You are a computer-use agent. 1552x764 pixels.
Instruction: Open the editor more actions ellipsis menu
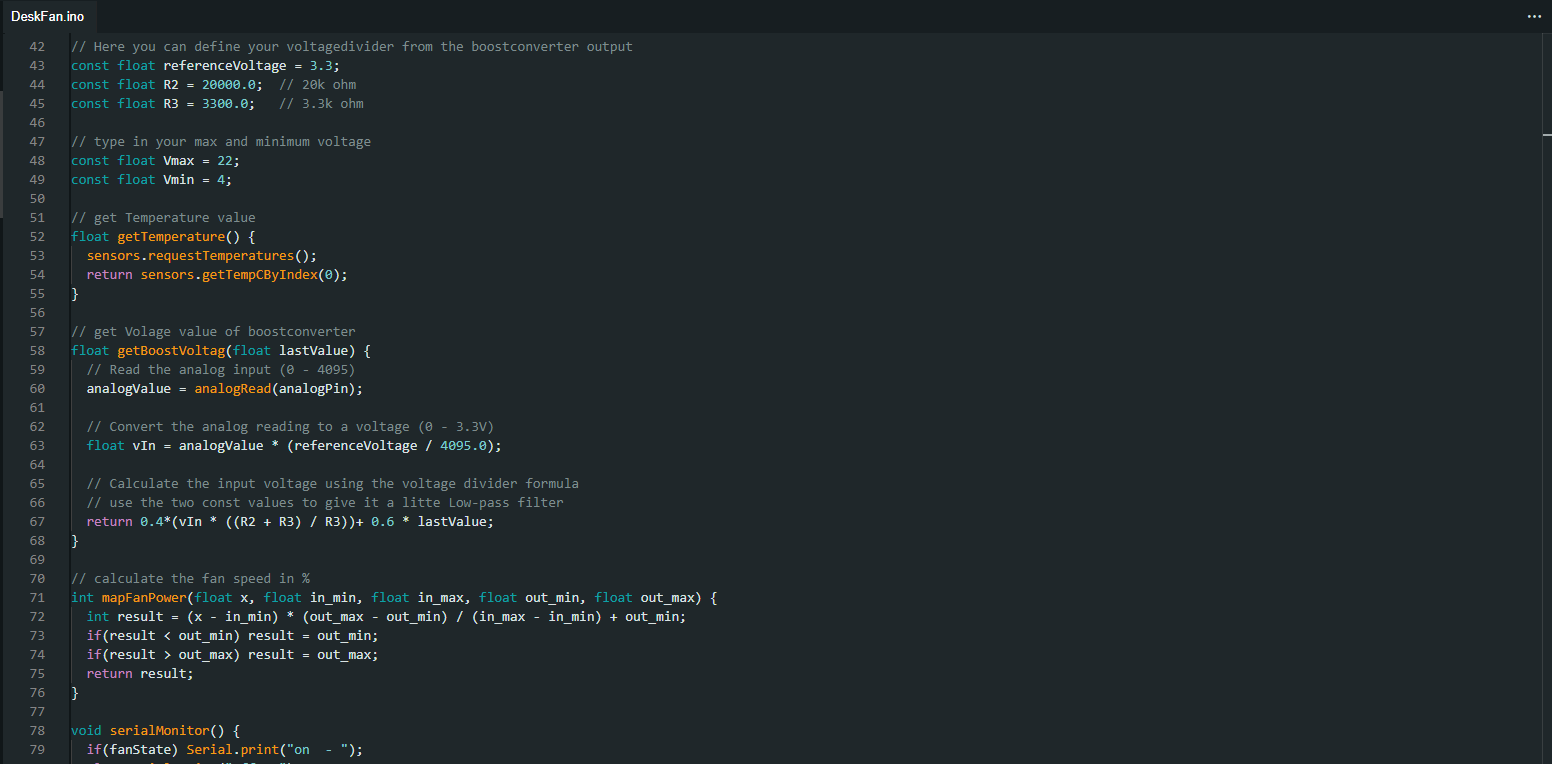click(x=1534, y=16)
